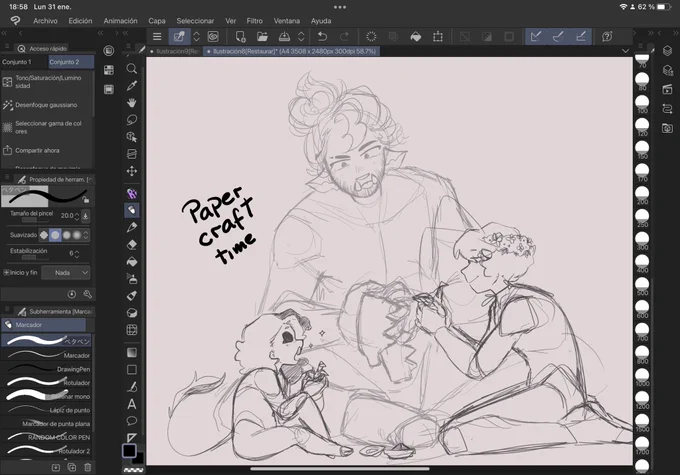This screenshot has width=680, height=475.
Task: Select the Object operation tool
Action: pos(132,137)
